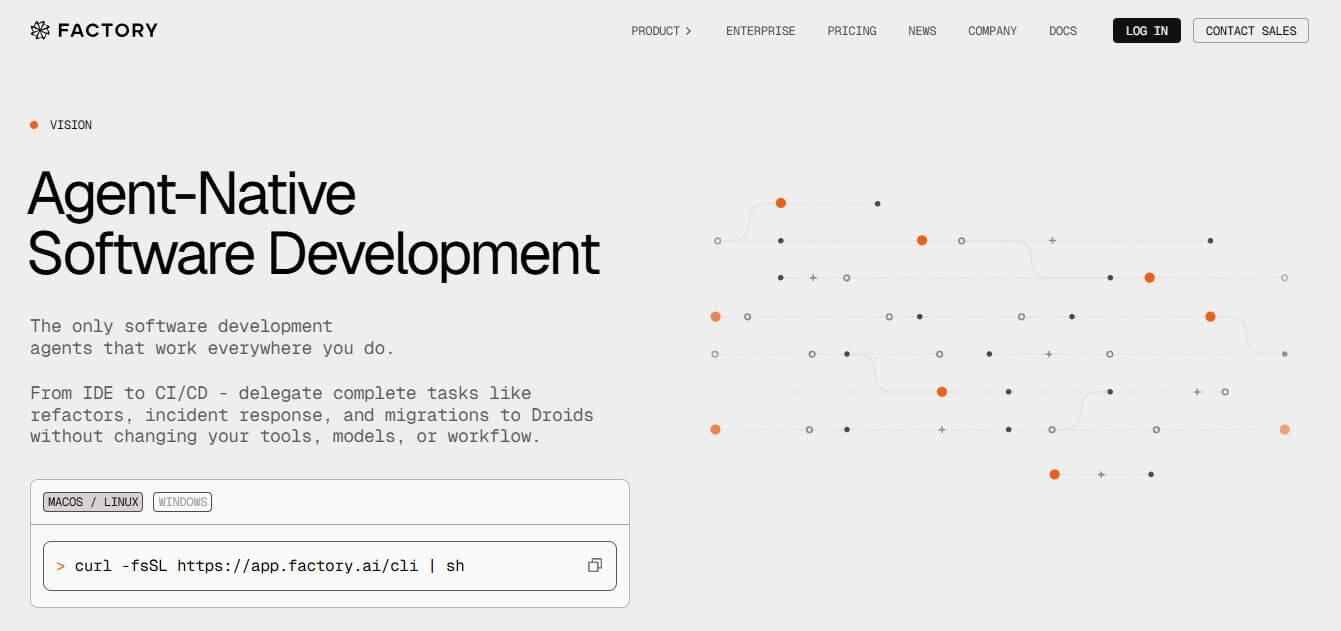Expand the chevron next to PRODUCT
The image size is (1341, 631).
pyautogui.click(x=688, y=31)
